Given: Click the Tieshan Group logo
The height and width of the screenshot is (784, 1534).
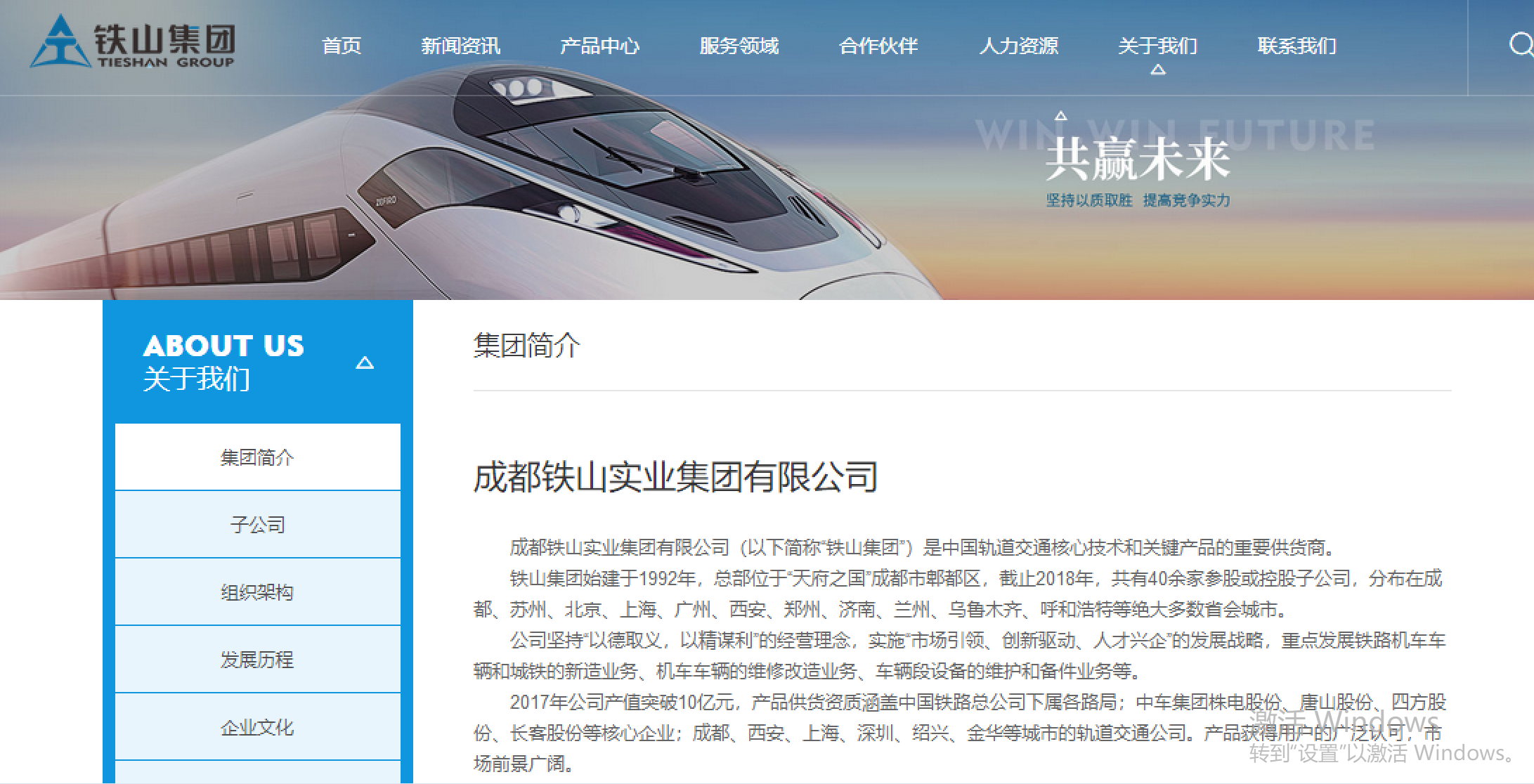Looking at the screenshot, I should (132, 42).
